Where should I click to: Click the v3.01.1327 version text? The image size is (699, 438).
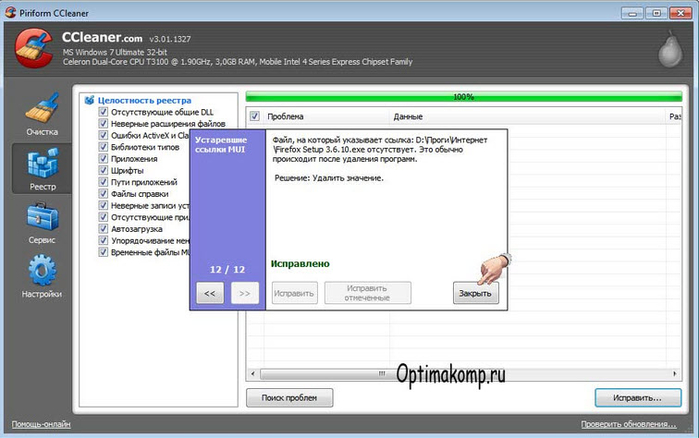click(x=170, y=39)
